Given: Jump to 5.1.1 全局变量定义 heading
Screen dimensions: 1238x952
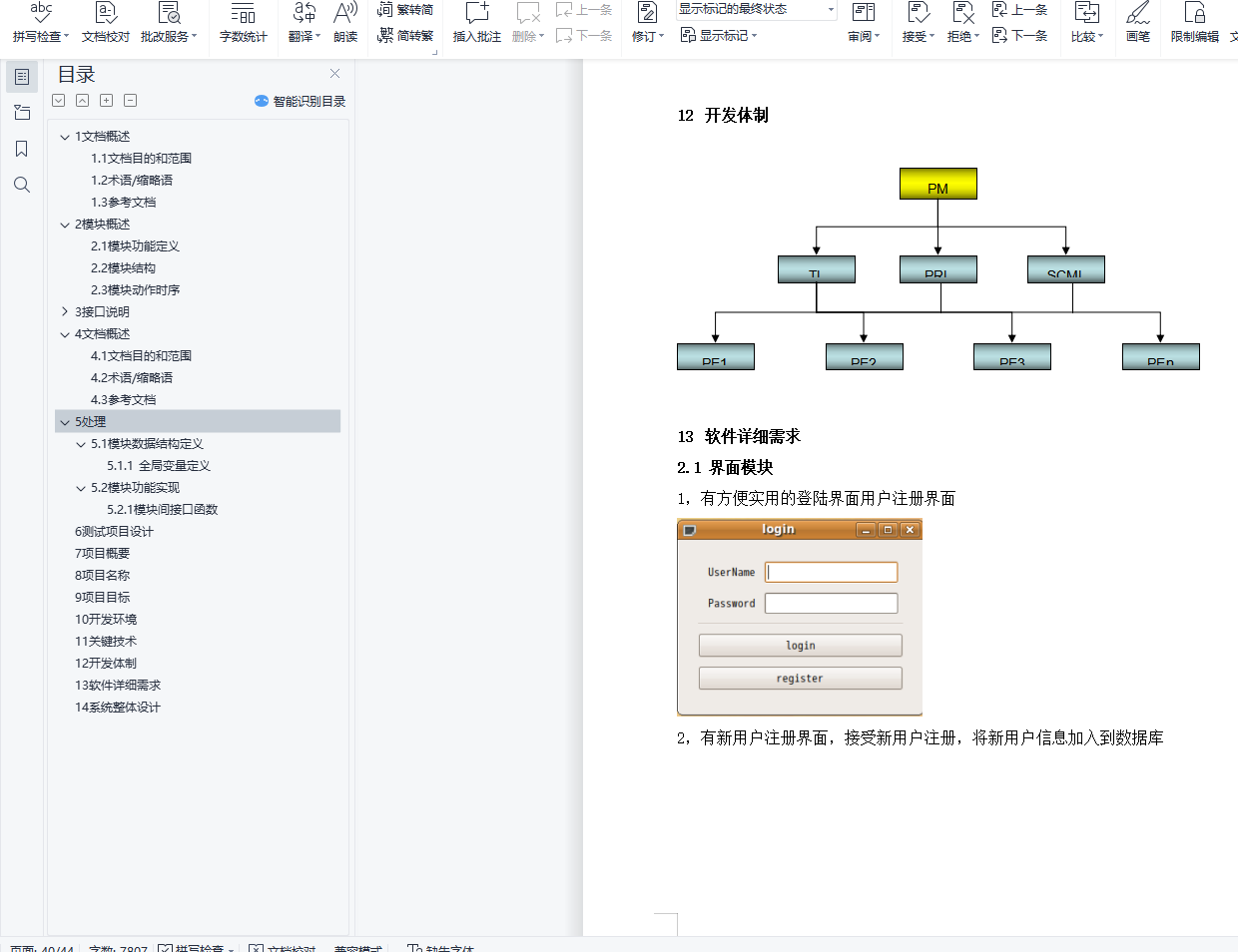Looking at the screenshot, I should (x=159, y=466).
